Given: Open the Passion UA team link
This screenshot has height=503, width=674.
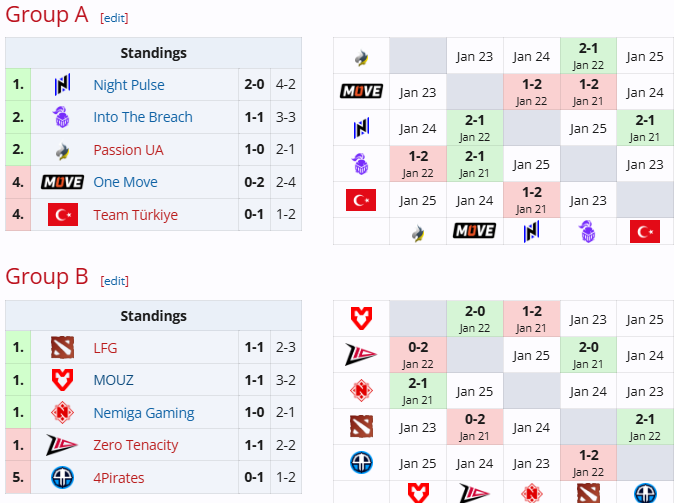Looking at the screenshot, I should [x=128, y=150].
